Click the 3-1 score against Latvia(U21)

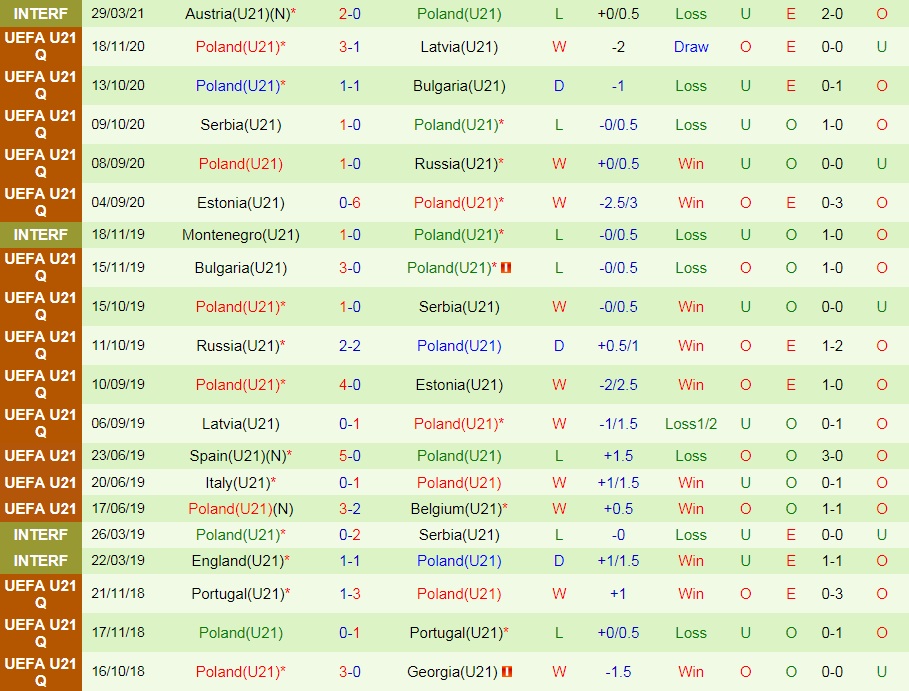[350, 47]
